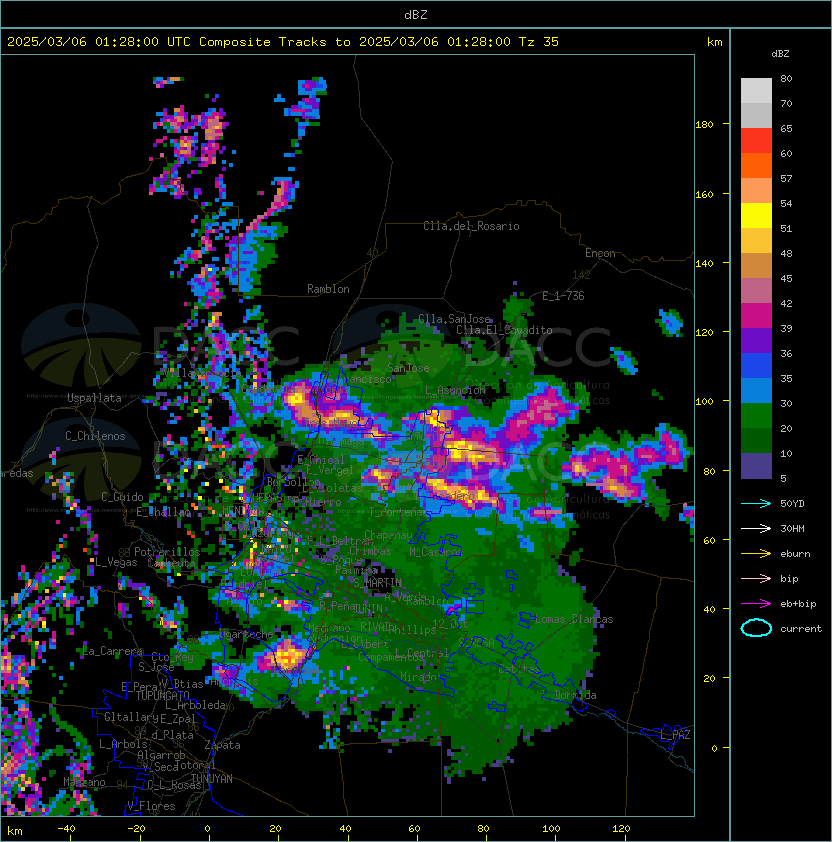Viewport: 832px width, 842px height.
Task: Pick the mauve 42–45 dBZ legend band
Action: pos(756,291)
